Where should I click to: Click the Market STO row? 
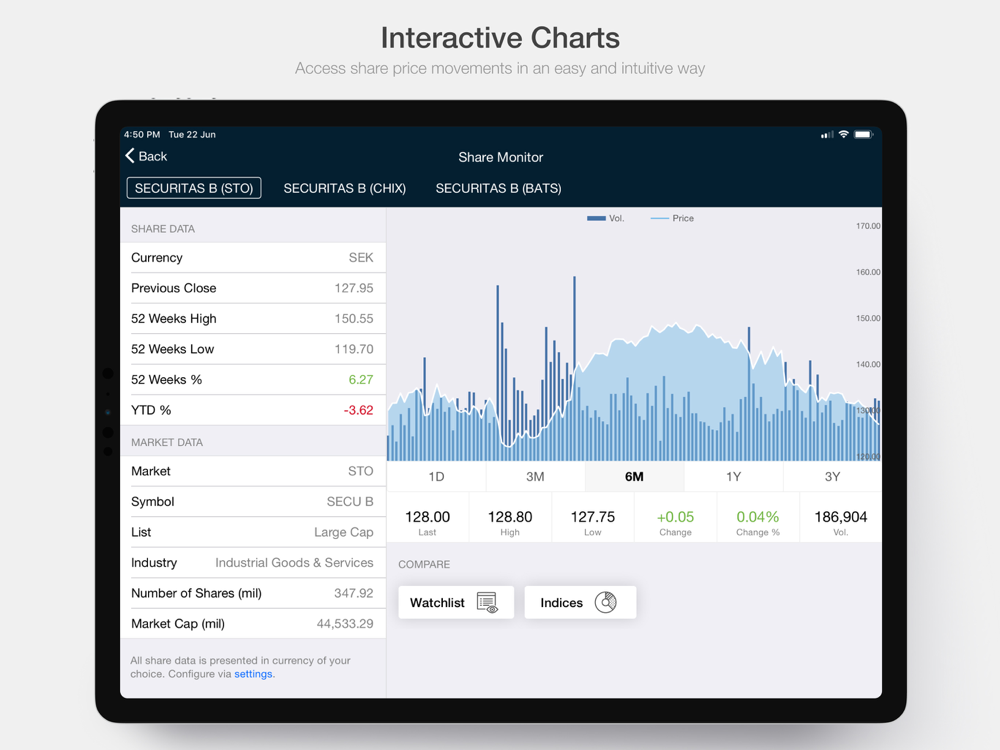point(253,471)
